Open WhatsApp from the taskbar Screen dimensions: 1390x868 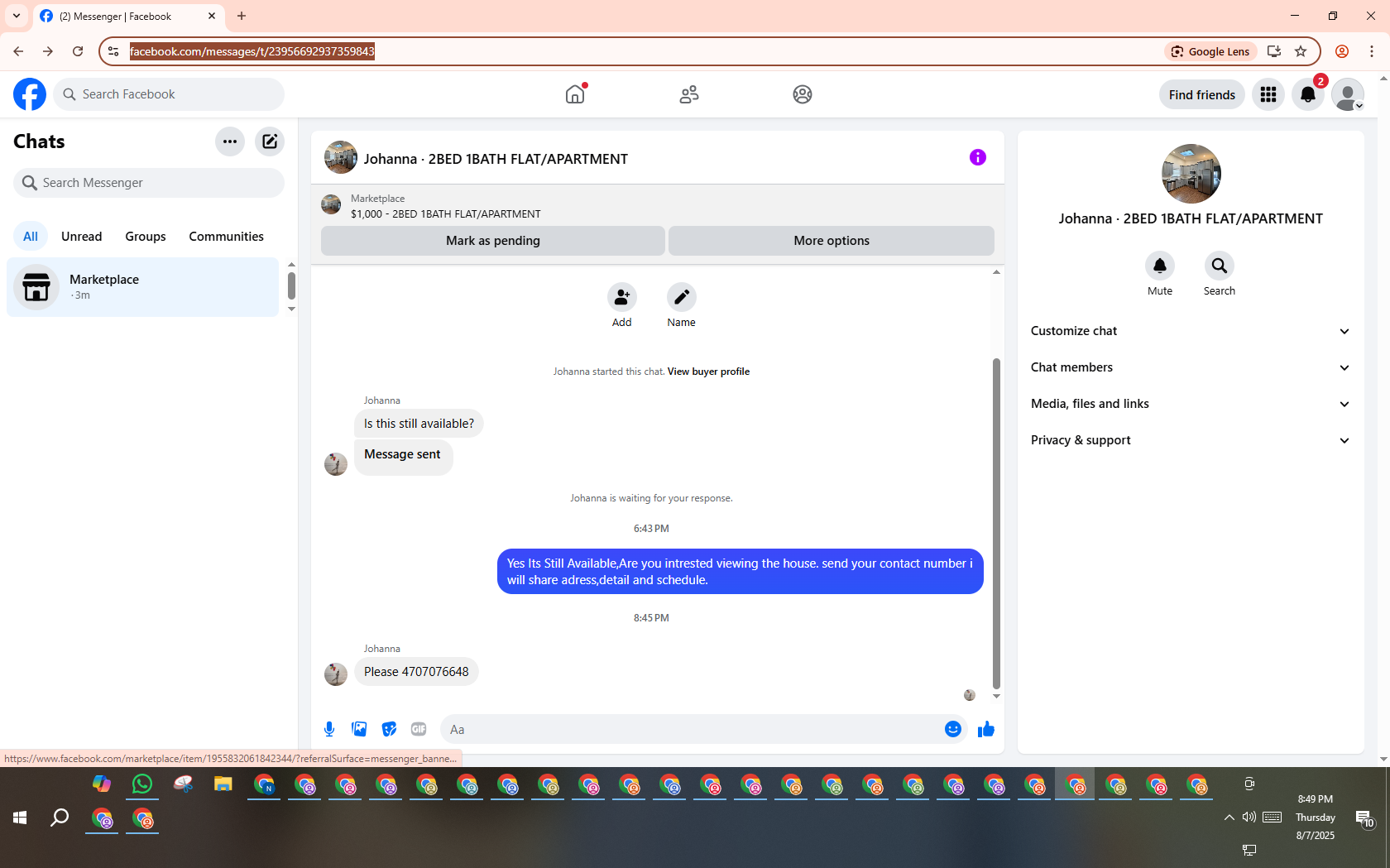point(142,784)
